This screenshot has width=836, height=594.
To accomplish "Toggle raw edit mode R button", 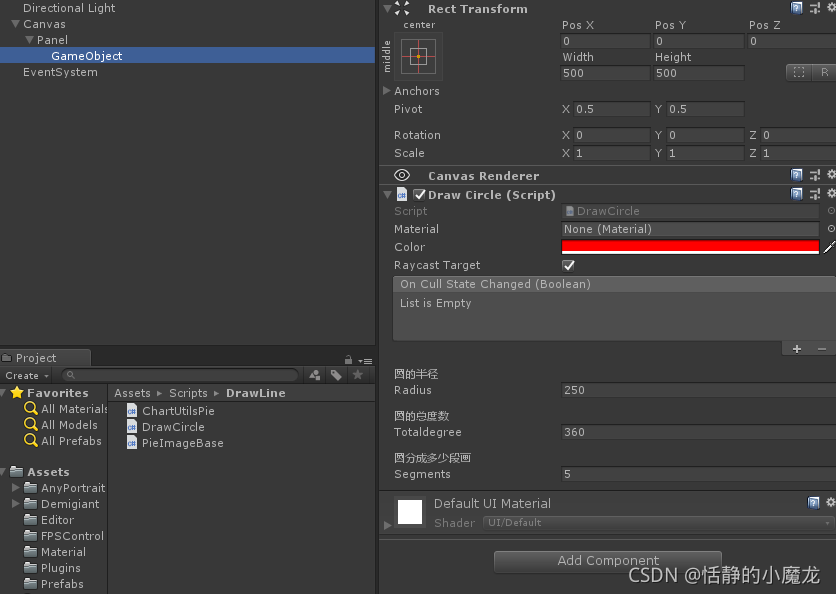I will tap(824, 73).
